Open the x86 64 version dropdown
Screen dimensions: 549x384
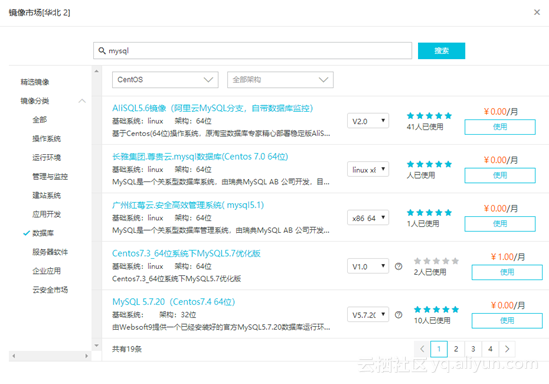368,218
